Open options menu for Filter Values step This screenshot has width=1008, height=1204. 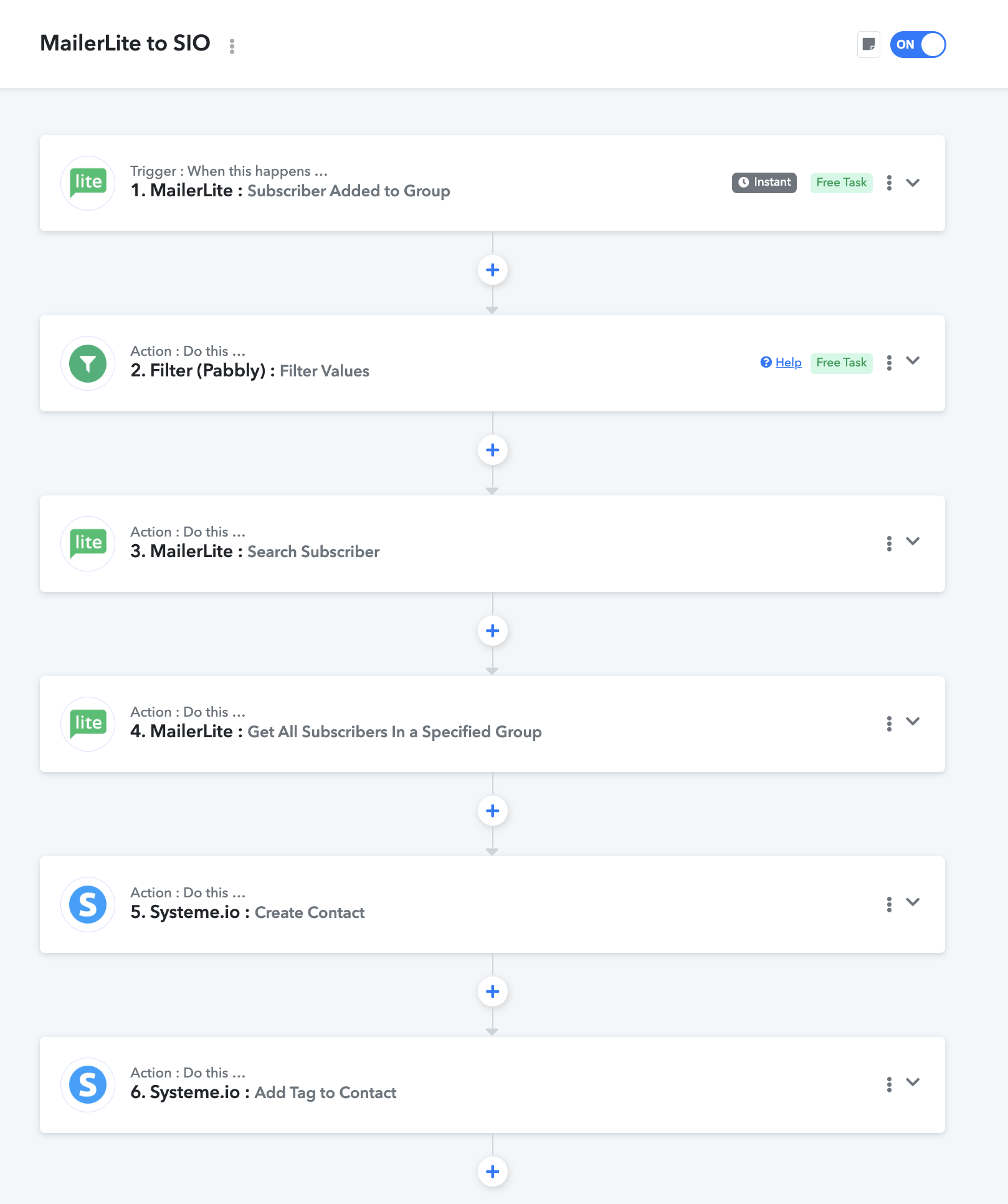pyautogui.click(x=889, y=363)
